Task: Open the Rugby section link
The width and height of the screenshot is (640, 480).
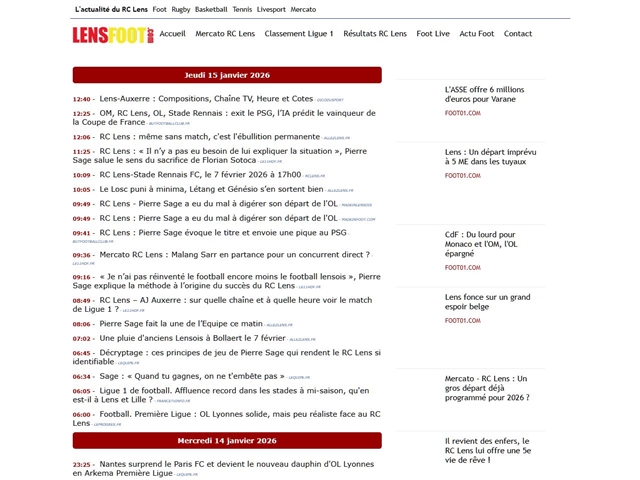Action: point(181,9)
